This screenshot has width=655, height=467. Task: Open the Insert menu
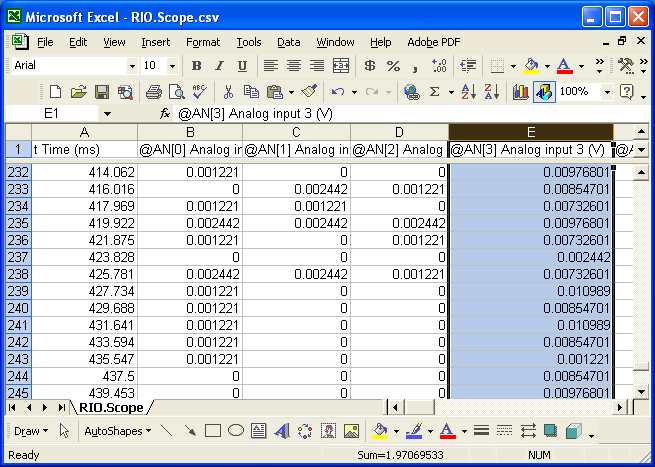pos(155,42)
